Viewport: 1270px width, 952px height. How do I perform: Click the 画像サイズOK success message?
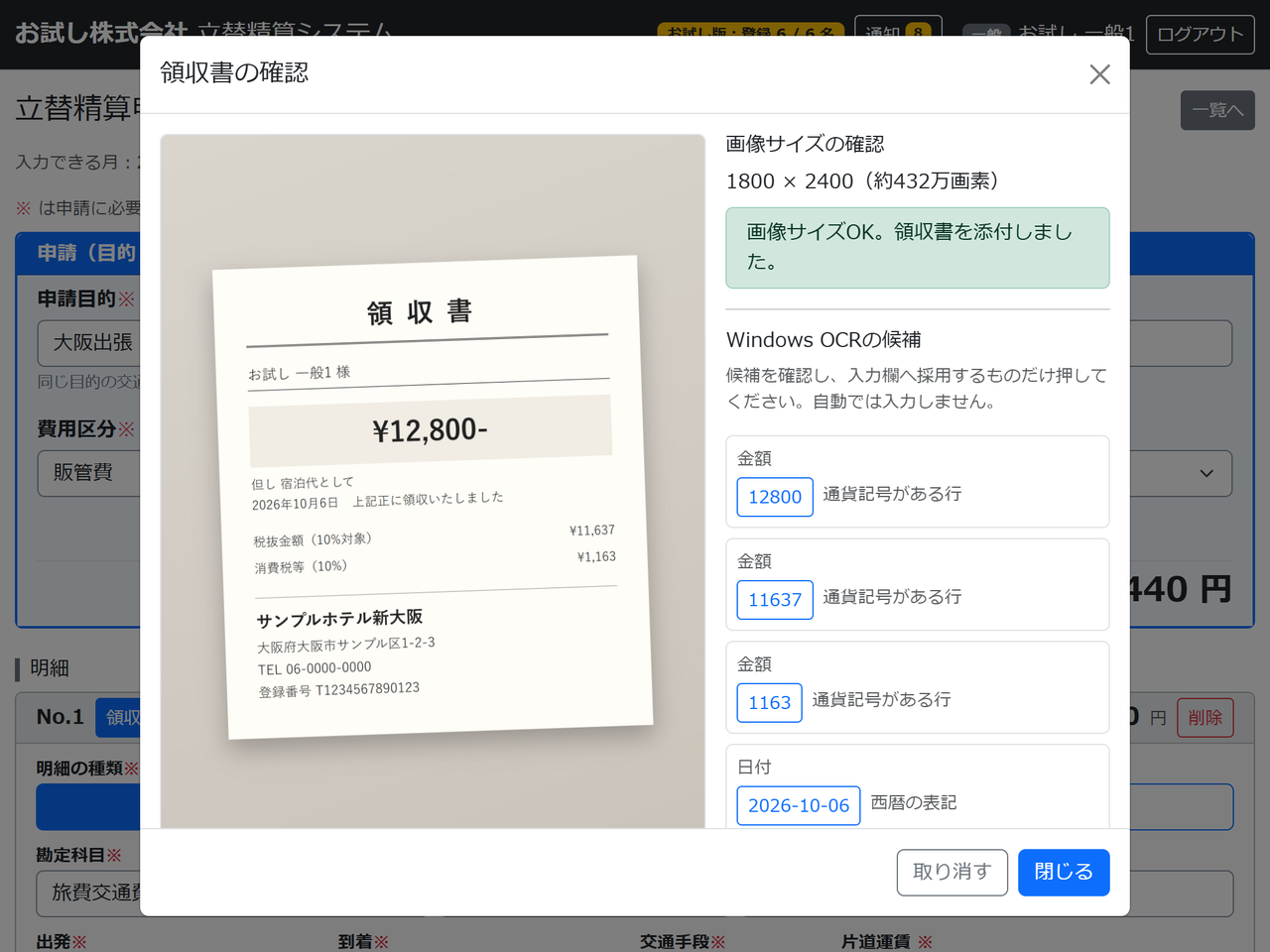click(x=918, y=248)
